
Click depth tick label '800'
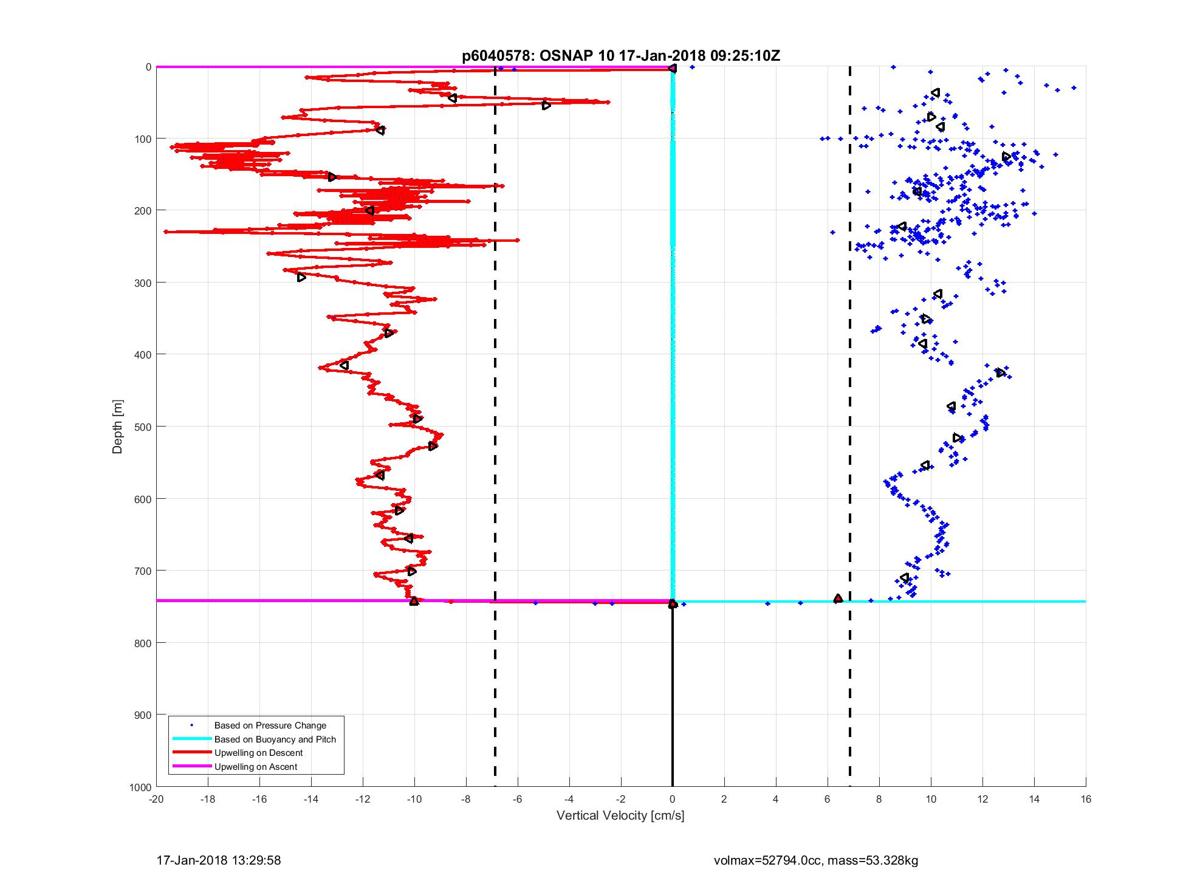point(142,643)
